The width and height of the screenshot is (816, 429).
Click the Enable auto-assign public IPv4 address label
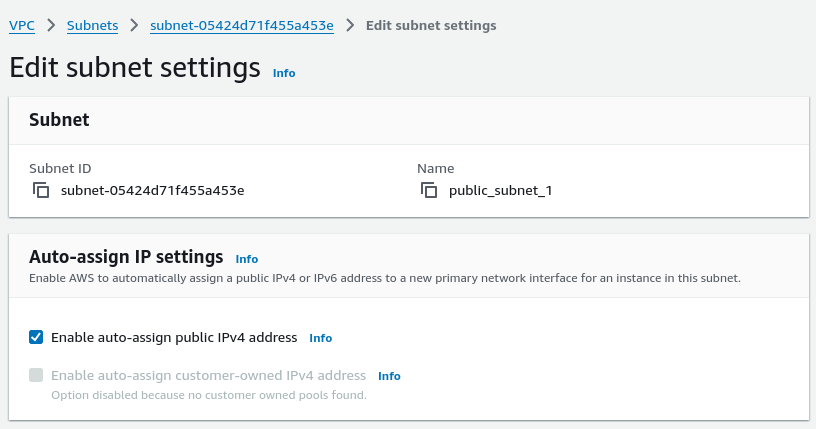[174, 337]
